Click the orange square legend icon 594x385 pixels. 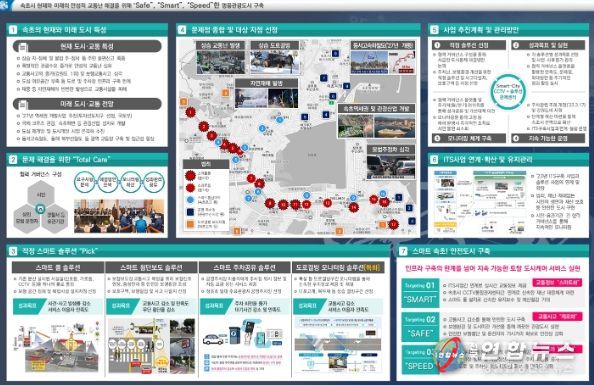[x=190, y=224]
